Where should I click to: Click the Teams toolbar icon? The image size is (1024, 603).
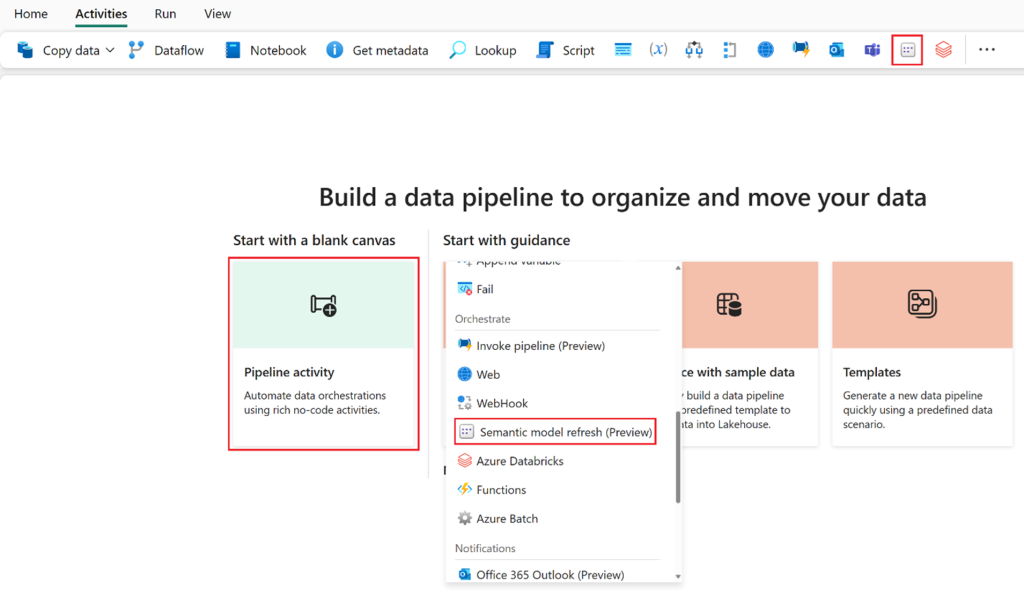pyautogui.click(x=872, y=50)
